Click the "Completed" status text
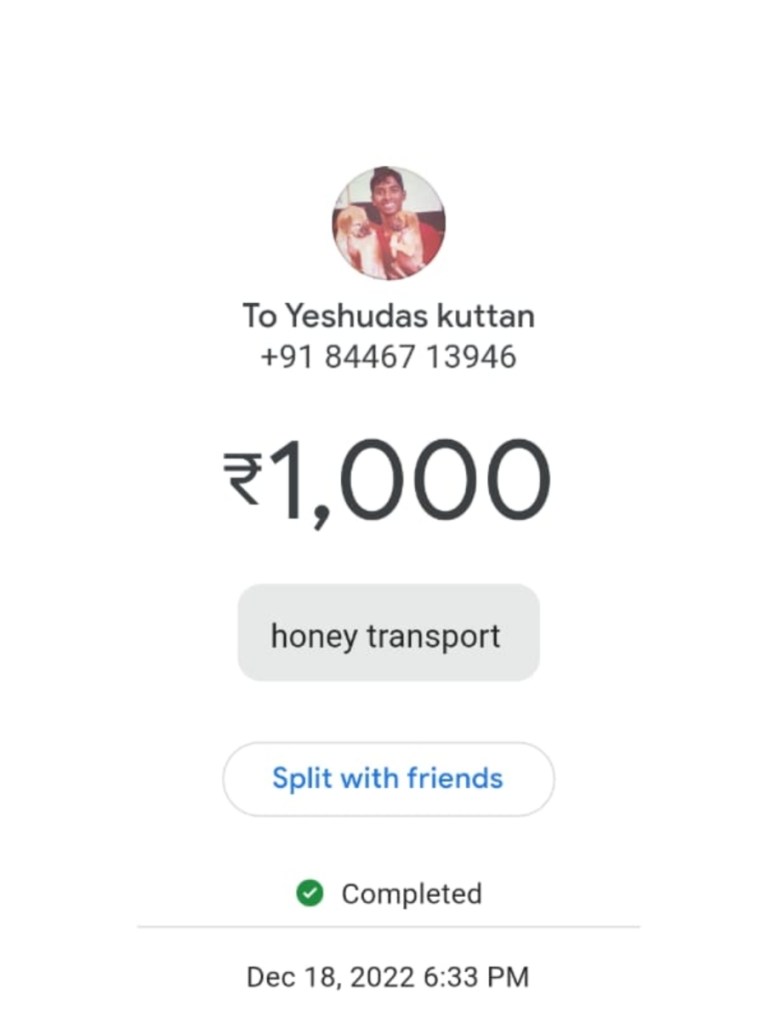 click(x=411, y=893)
